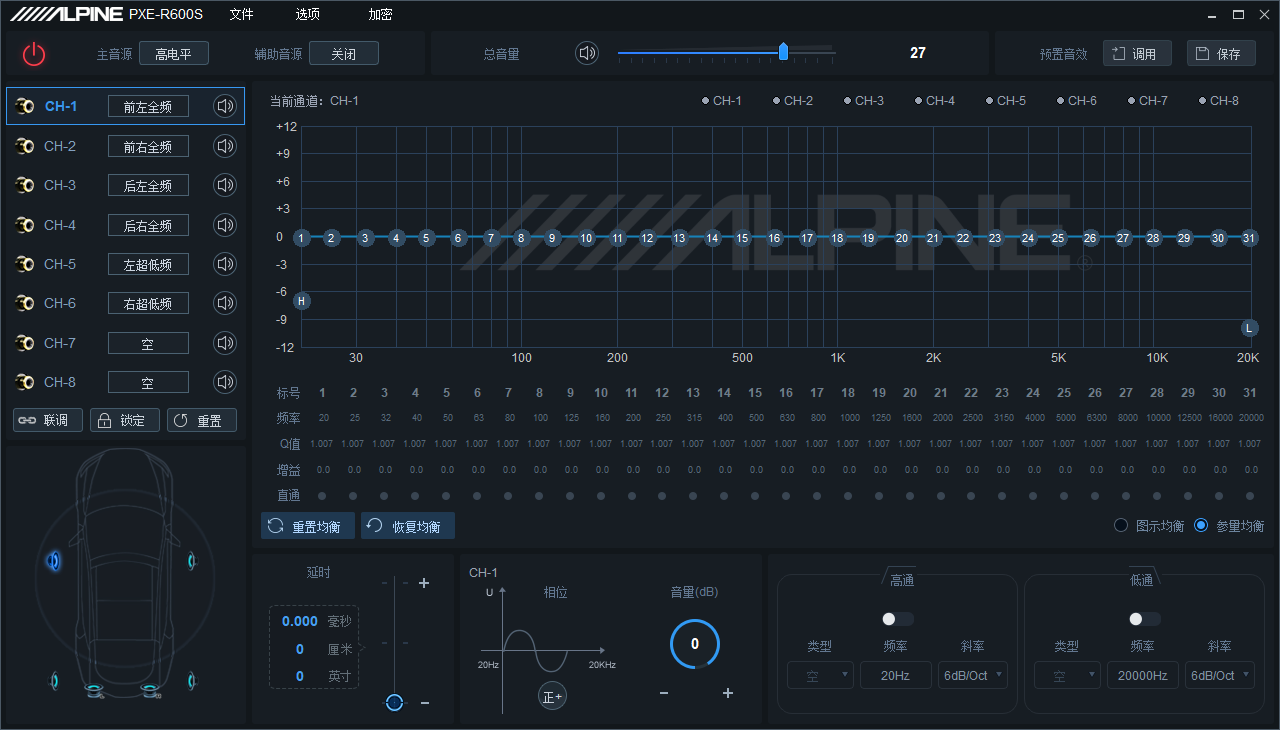This screenshot has height=730, width=1280.
Task: Click the rear-left speaker on car diagram
Action: point(55,681)
